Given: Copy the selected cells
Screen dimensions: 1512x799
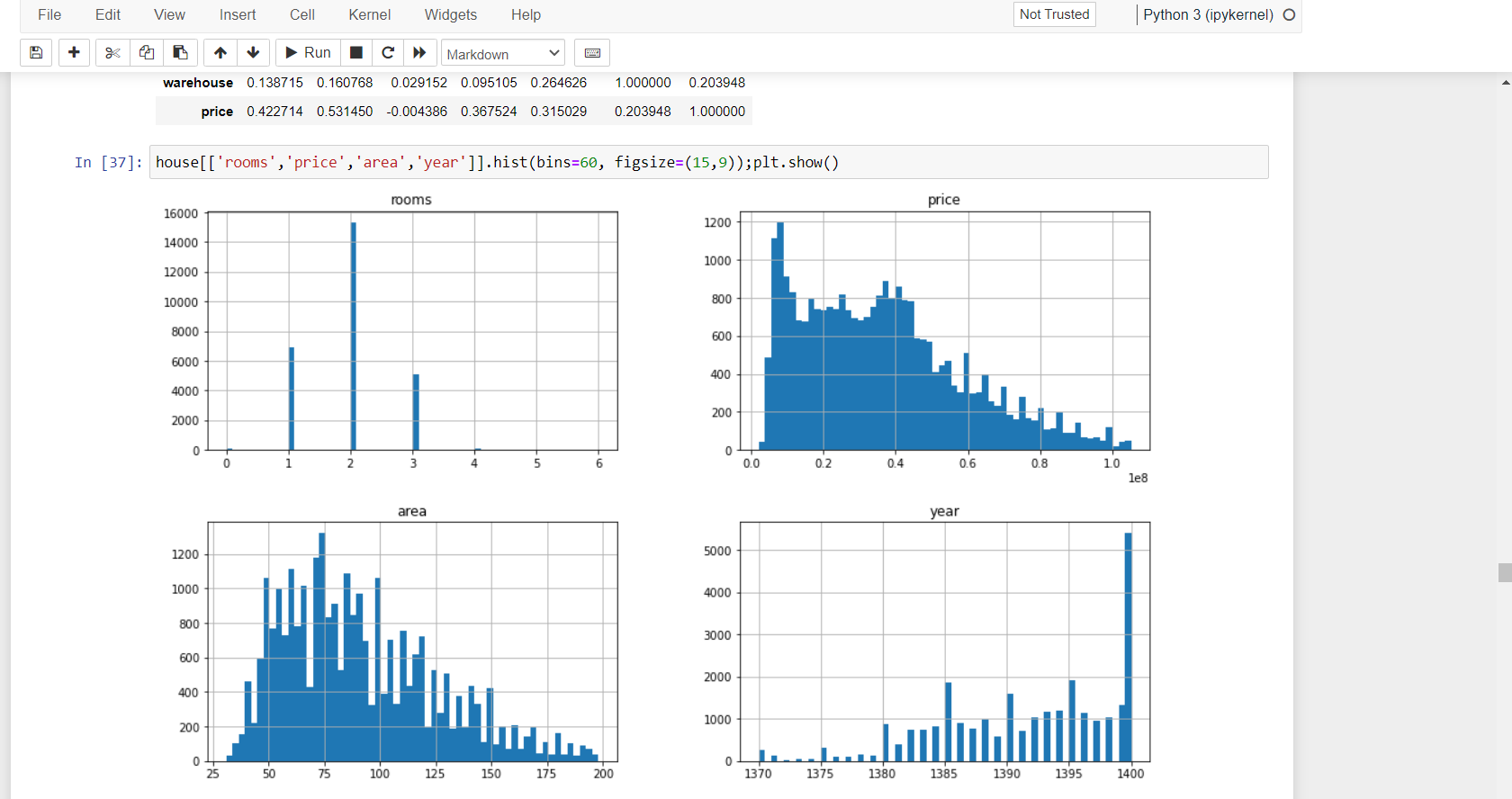Looking at the screenshot, I should [146, 53].
